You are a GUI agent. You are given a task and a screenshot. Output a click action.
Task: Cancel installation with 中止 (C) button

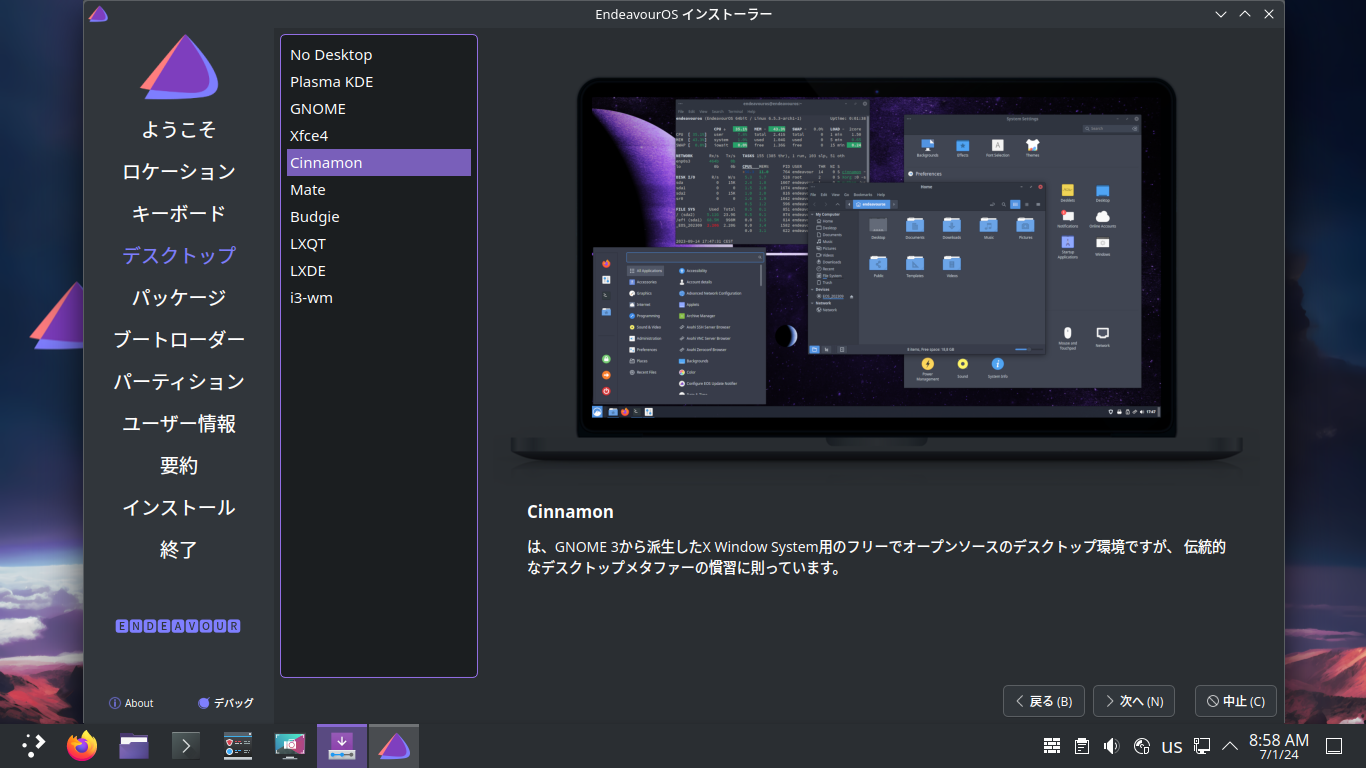click(x=1236, y=701)
